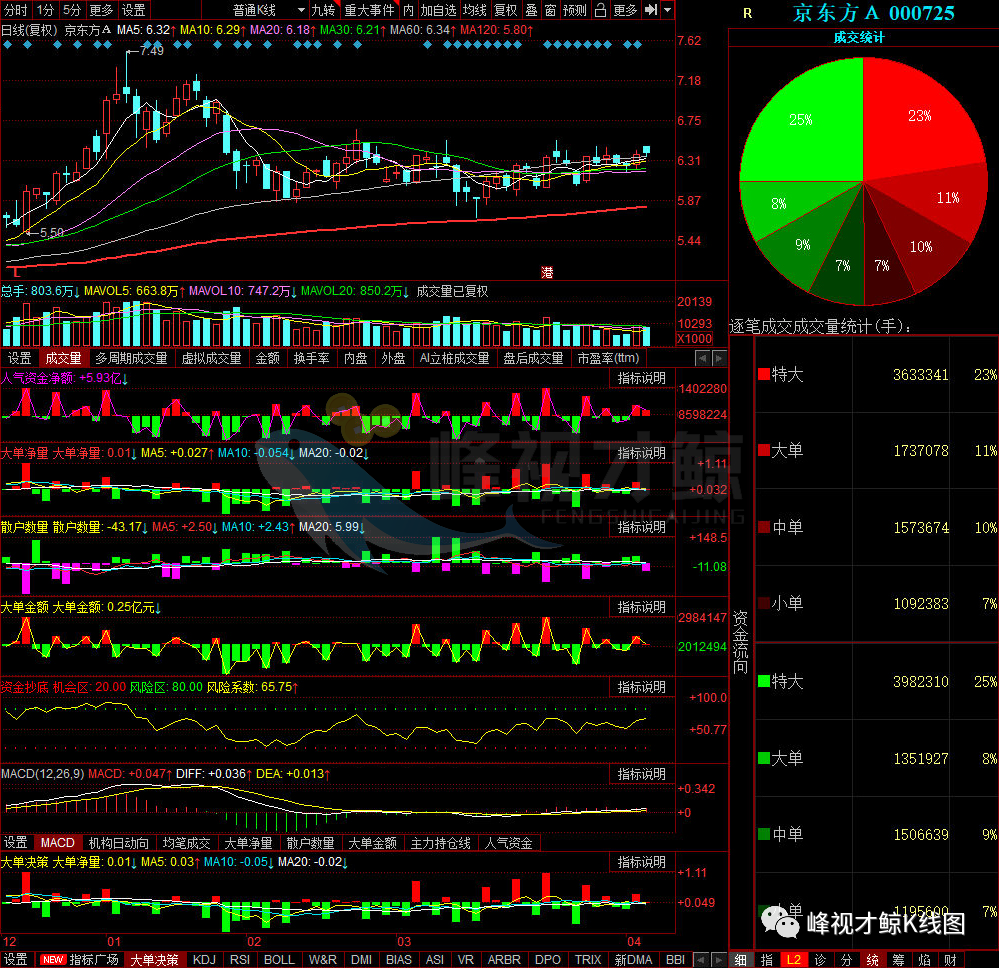Select the 新DMA indicator in bottom bar

pos(633,959)
